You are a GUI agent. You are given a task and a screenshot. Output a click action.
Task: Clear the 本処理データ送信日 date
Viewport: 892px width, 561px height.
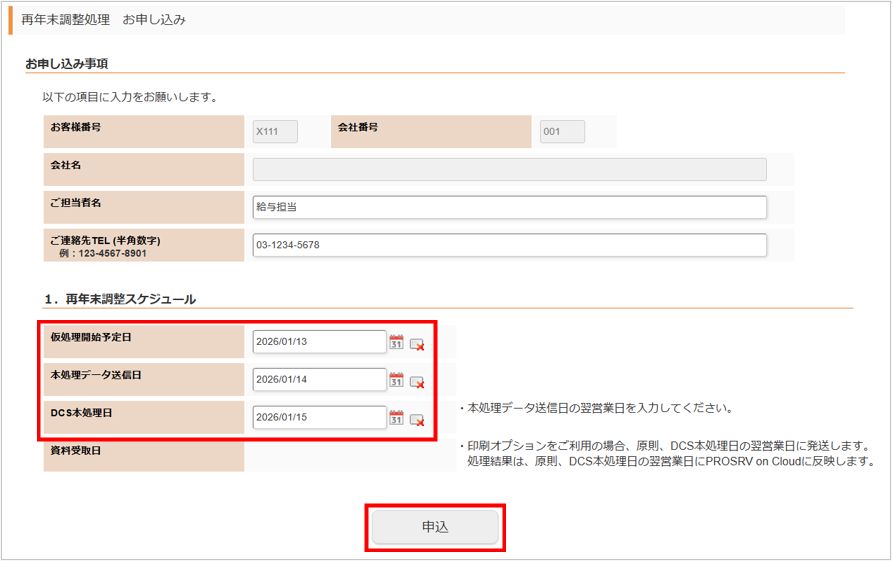417,382
